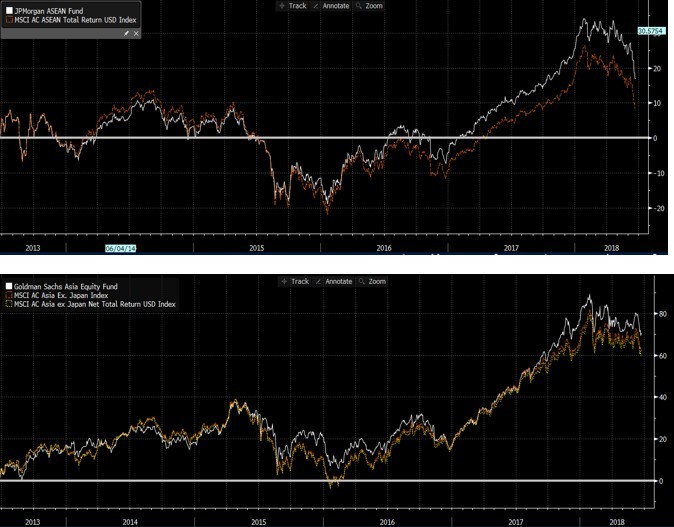Click pencil edit icon in top legend
Viewport: 674px width, 527px height.
[x=126, y=33]
